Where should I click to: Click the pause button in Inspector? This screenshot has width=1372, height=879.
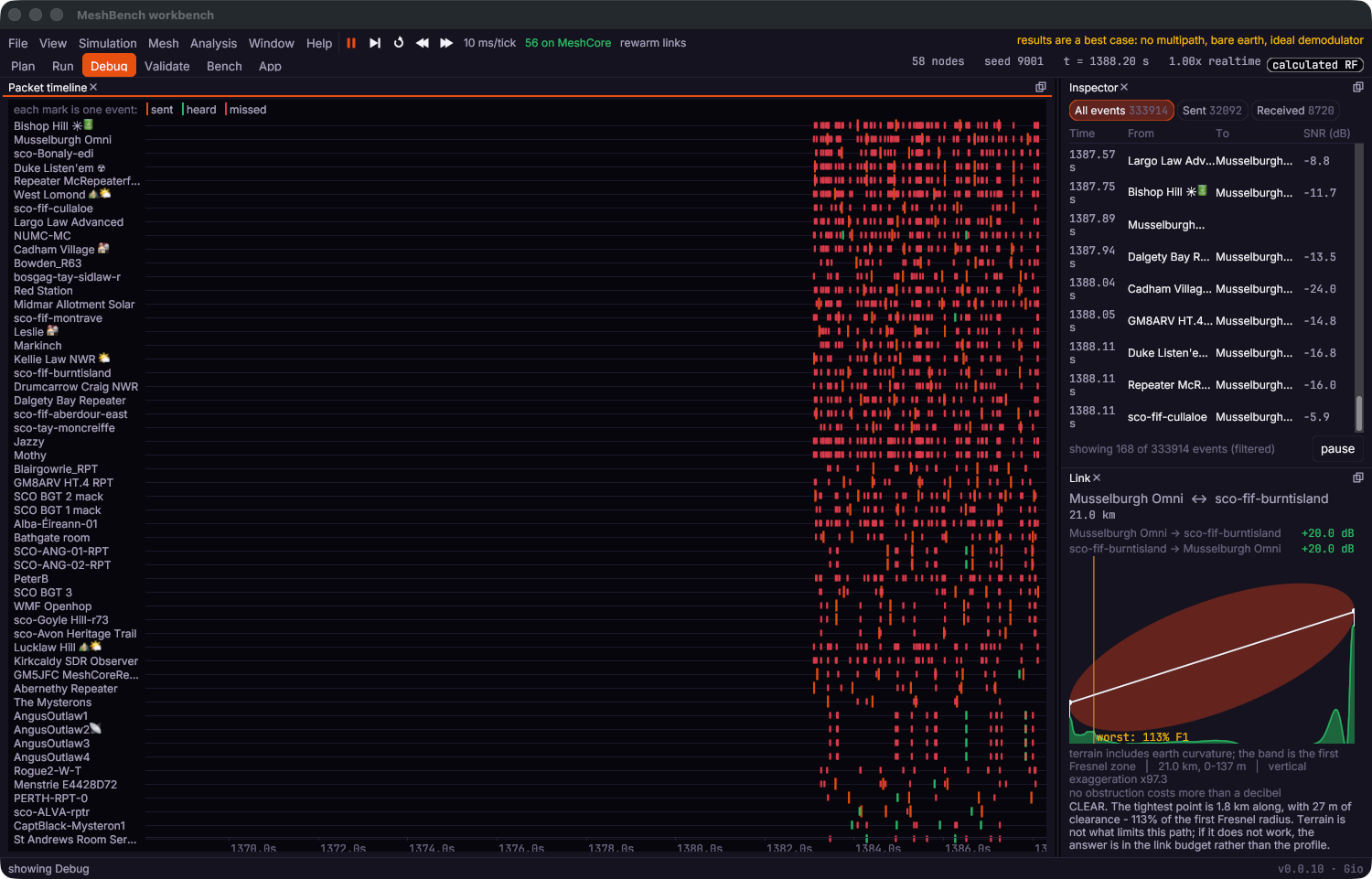[1337, 449]
